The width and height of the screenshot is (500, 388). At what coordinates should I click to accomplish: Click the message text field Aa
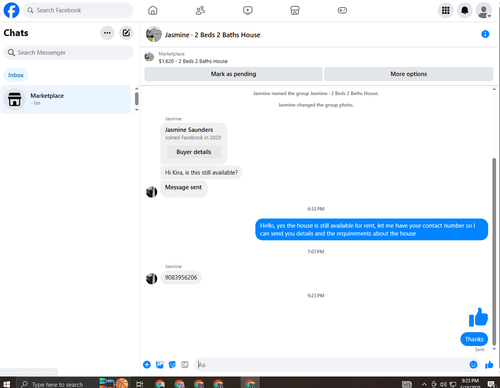331,365
